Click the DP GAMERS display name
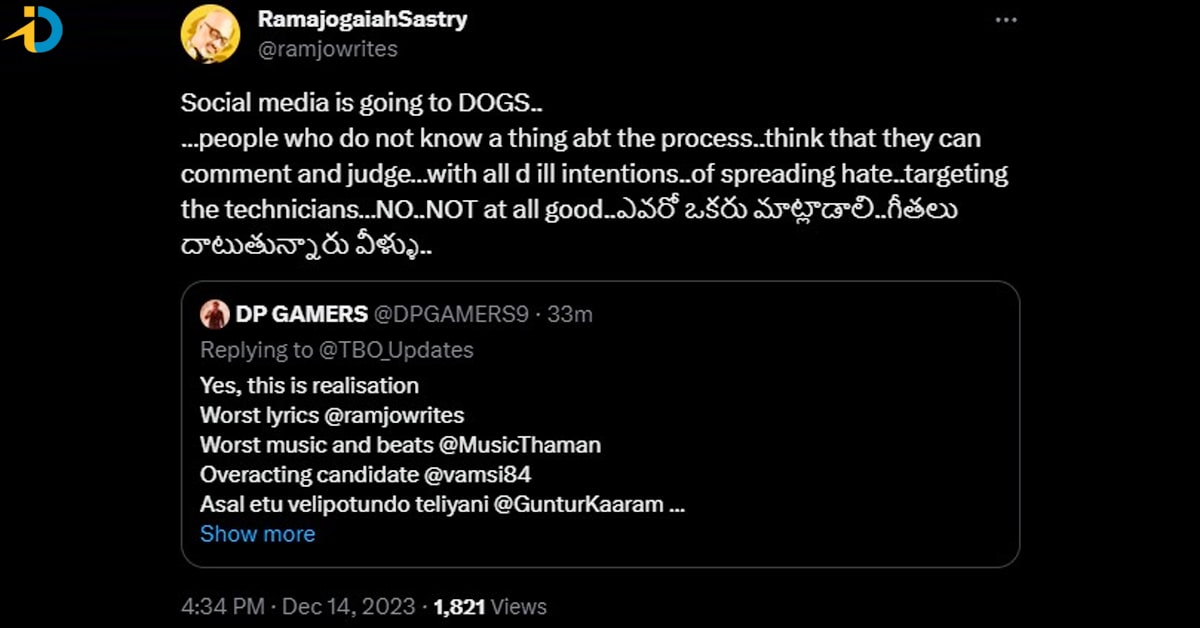Viewport: 1200px width, 628px height. click(x=300, y=313)
